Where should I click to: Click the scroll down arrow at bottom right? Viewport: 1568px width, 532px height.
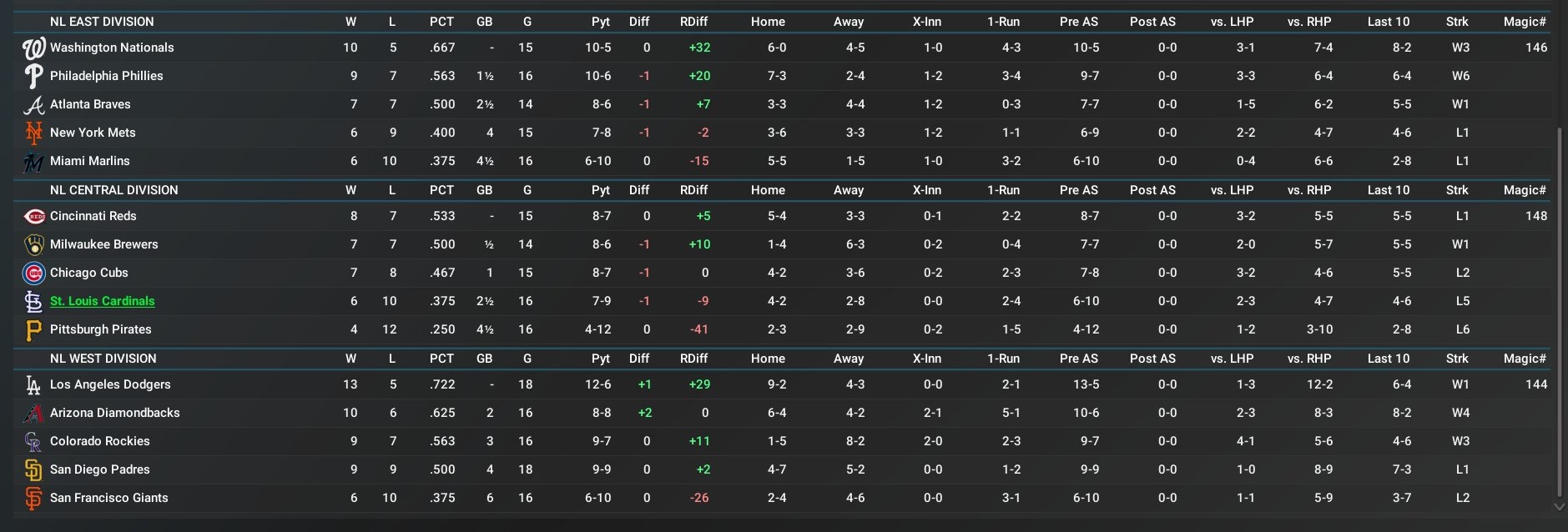(1559, 506)
